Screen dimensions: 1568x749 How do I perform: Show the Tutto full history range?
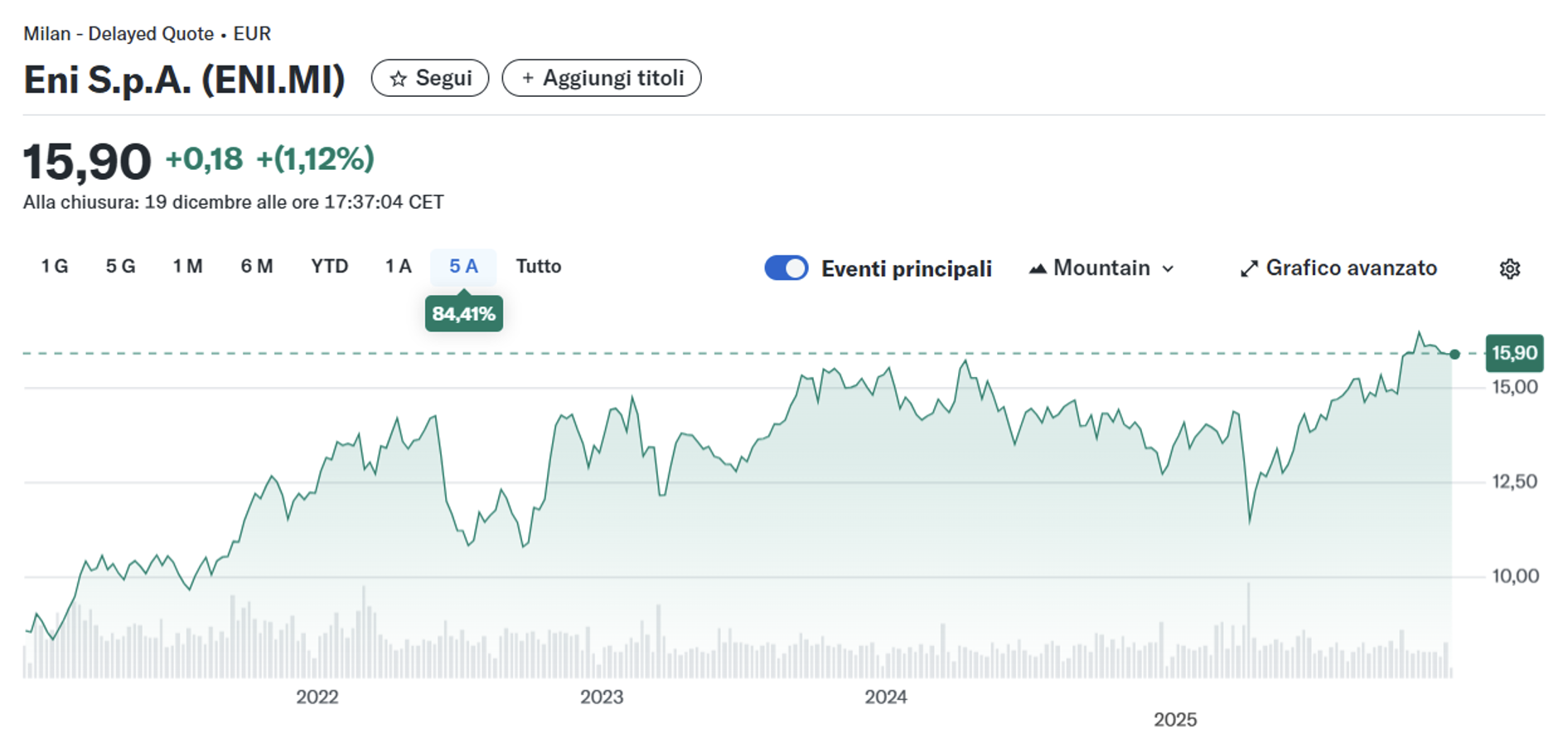539,267
